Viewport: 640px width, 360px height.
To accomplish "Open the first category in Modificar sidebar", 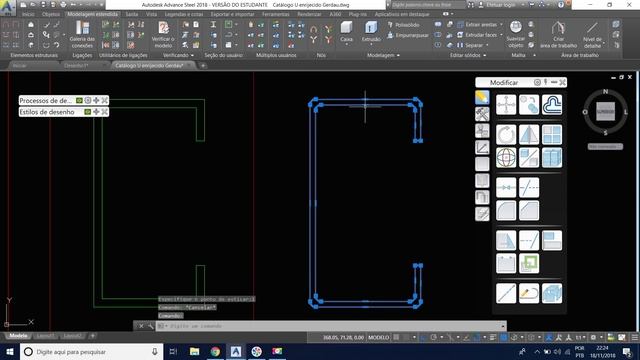I will pos(482,97).
